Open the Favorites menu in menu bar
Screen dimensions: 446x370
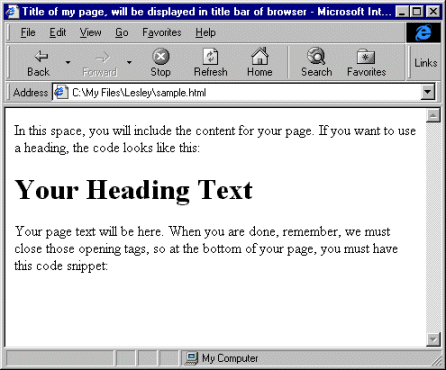pos(162,32)
